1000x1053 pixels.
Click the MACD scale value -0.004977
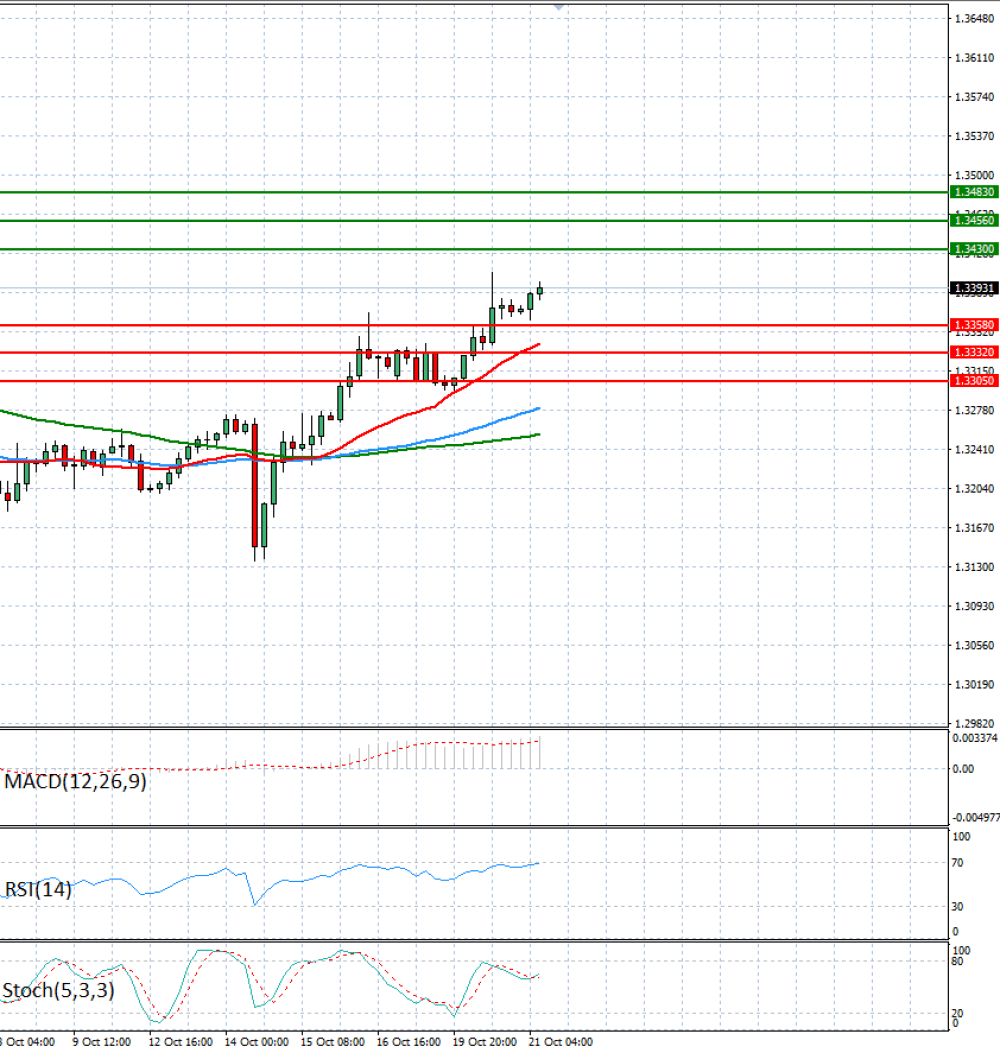pos(976,818)
